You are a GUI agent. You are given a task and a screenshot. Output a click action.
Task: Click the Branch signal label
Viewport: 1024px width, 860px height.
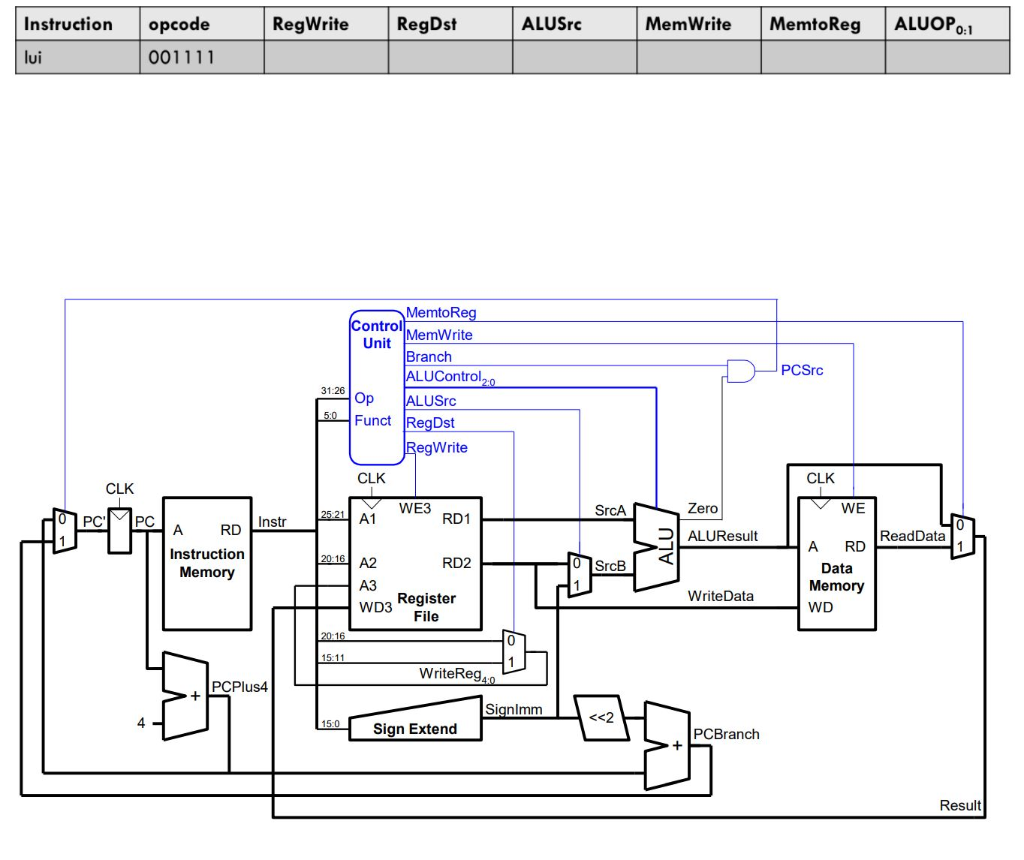click(429, 356)
